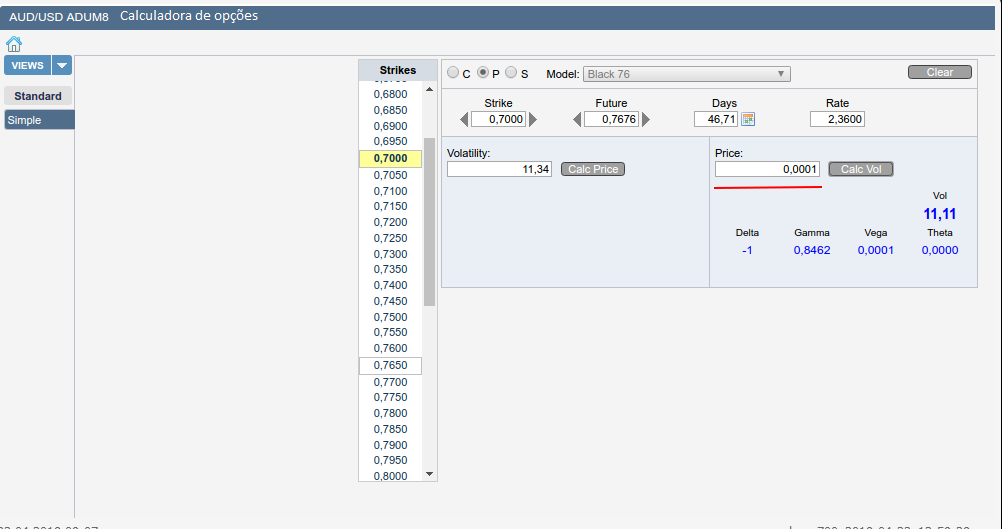Select the S radio button
Image resolution: width=1002 pixels, height=529 pixels.
point(511,73)
